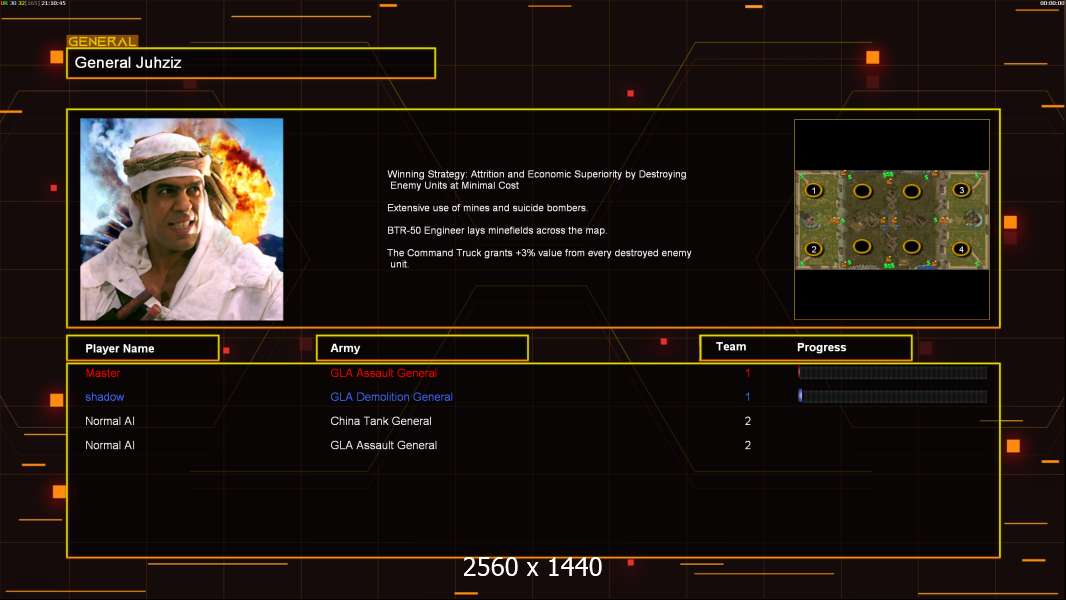Click the Team column heading
Screen dimensions: 1066x600
[x=731, y=347]
